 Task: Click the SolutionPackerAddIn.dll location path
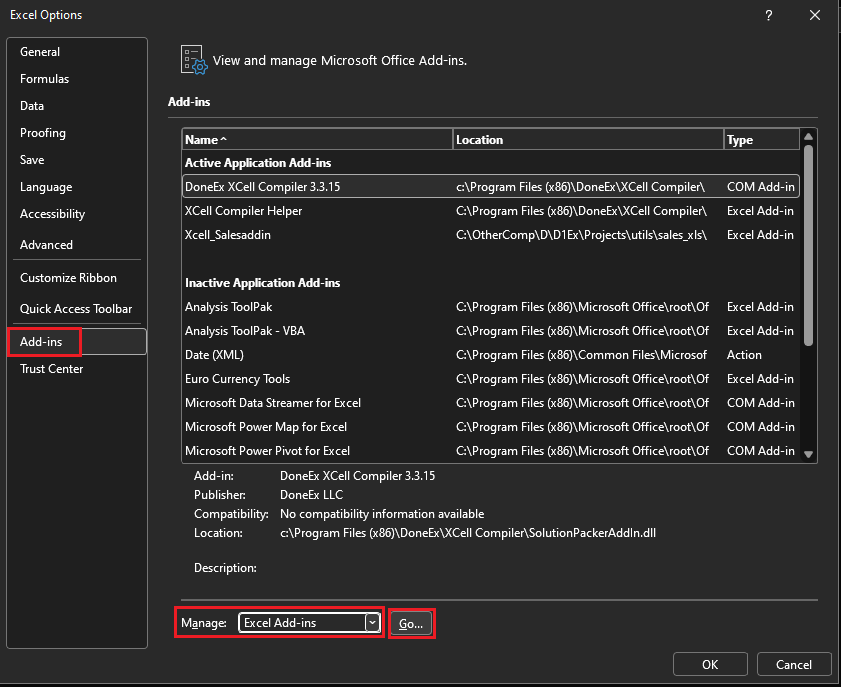pos(468,533)
